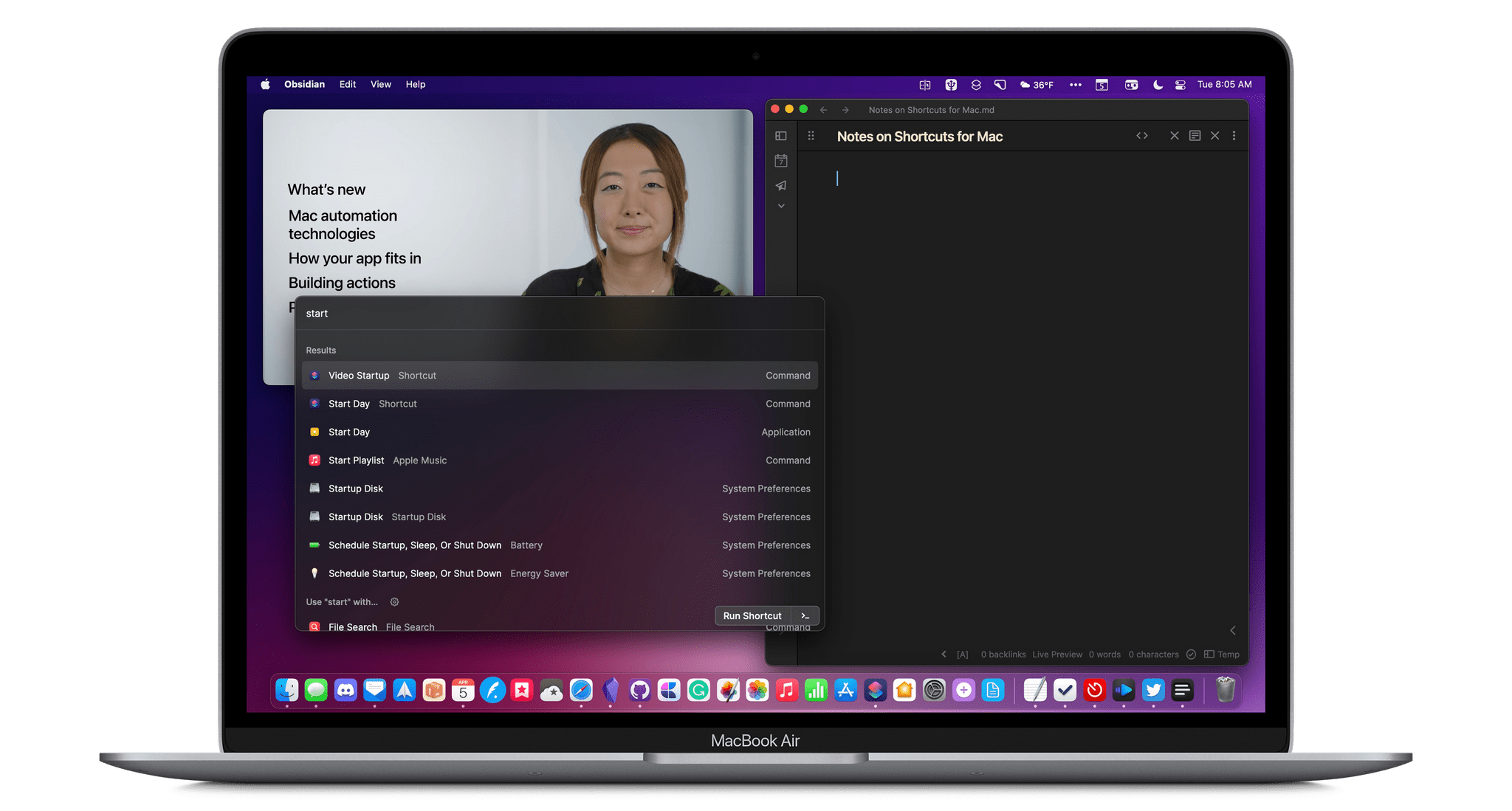Viewport: 1512px width, 811px height.
Task: Open the Help menu
Action: click(416, 85)
